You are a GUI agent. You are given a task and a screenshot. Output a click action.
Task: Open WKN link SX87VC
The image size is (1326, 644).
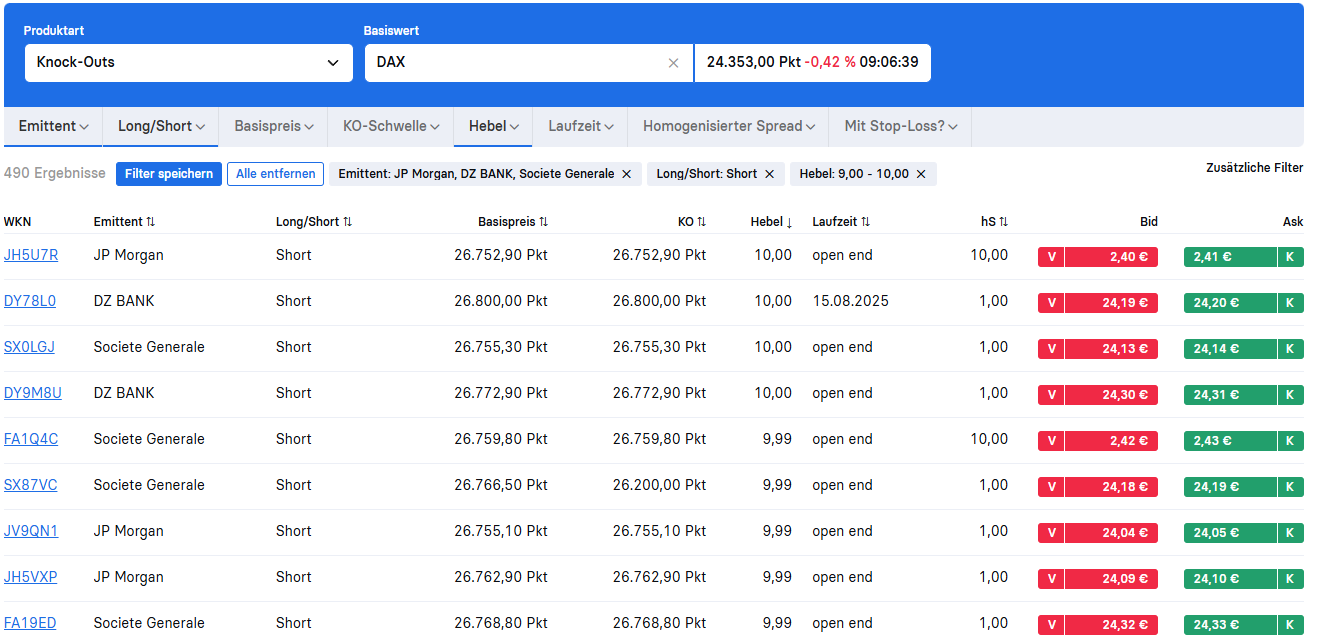coord(31,485)
